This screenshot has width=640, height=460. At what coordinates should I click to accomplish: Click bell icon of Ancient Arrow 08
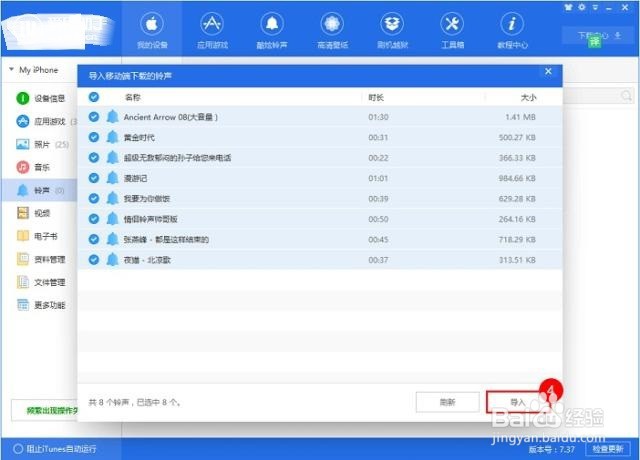[x=112, y=117]
